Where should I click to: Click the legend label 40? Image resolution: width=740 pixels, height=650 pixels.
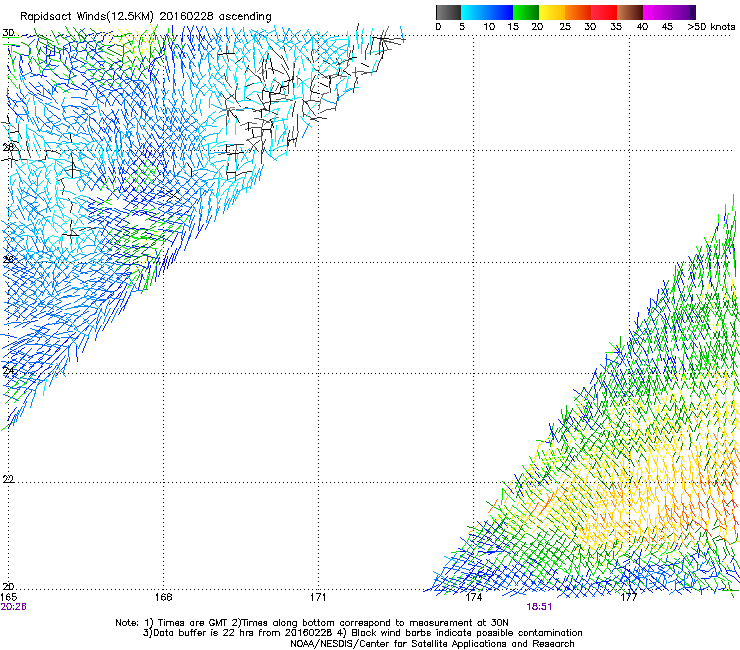click(x=642, y=27)
